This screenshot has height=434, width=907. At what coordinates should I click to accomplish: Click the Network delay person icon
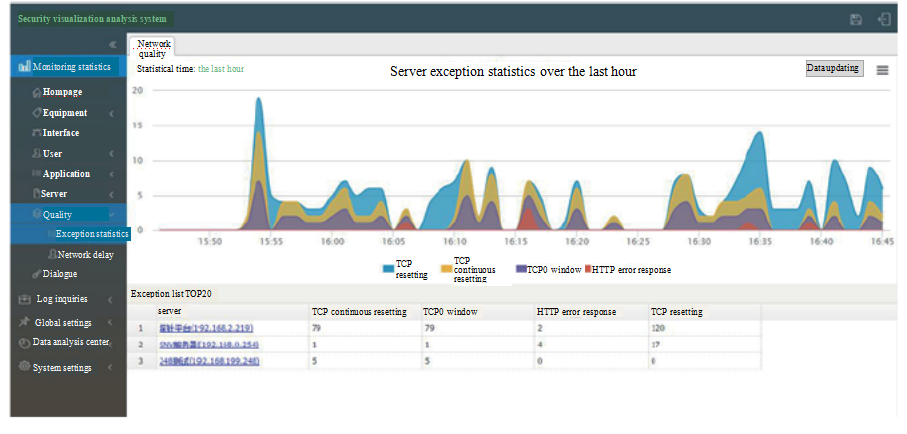point(53,254)
